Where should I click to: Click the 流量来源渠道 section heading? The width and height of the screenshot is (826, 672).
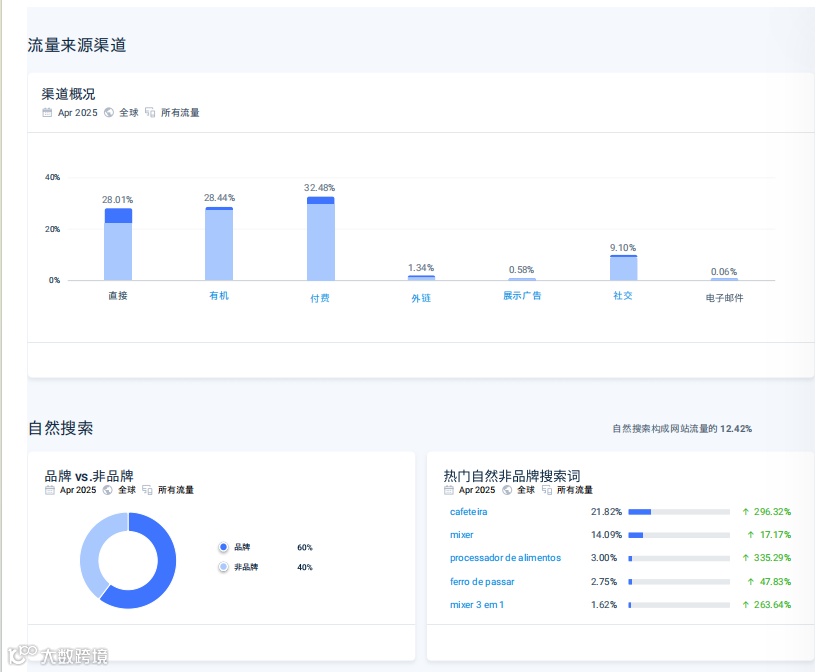(77, 45)
